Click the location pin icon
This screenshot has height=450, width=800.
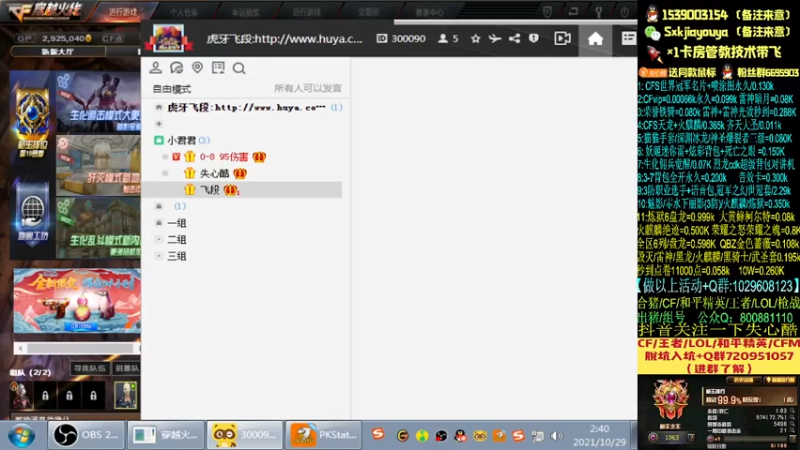click(197, 68)
